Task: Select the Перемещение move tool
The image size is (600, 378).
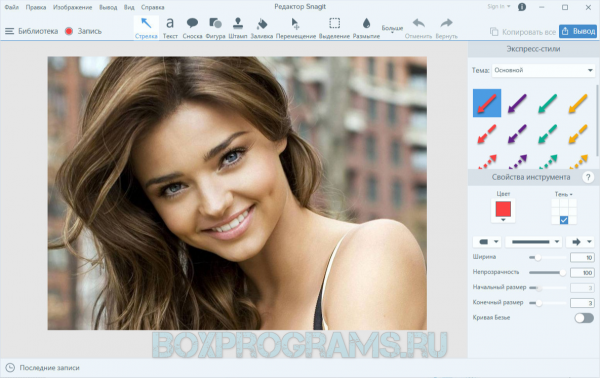Action: point(296,28)
